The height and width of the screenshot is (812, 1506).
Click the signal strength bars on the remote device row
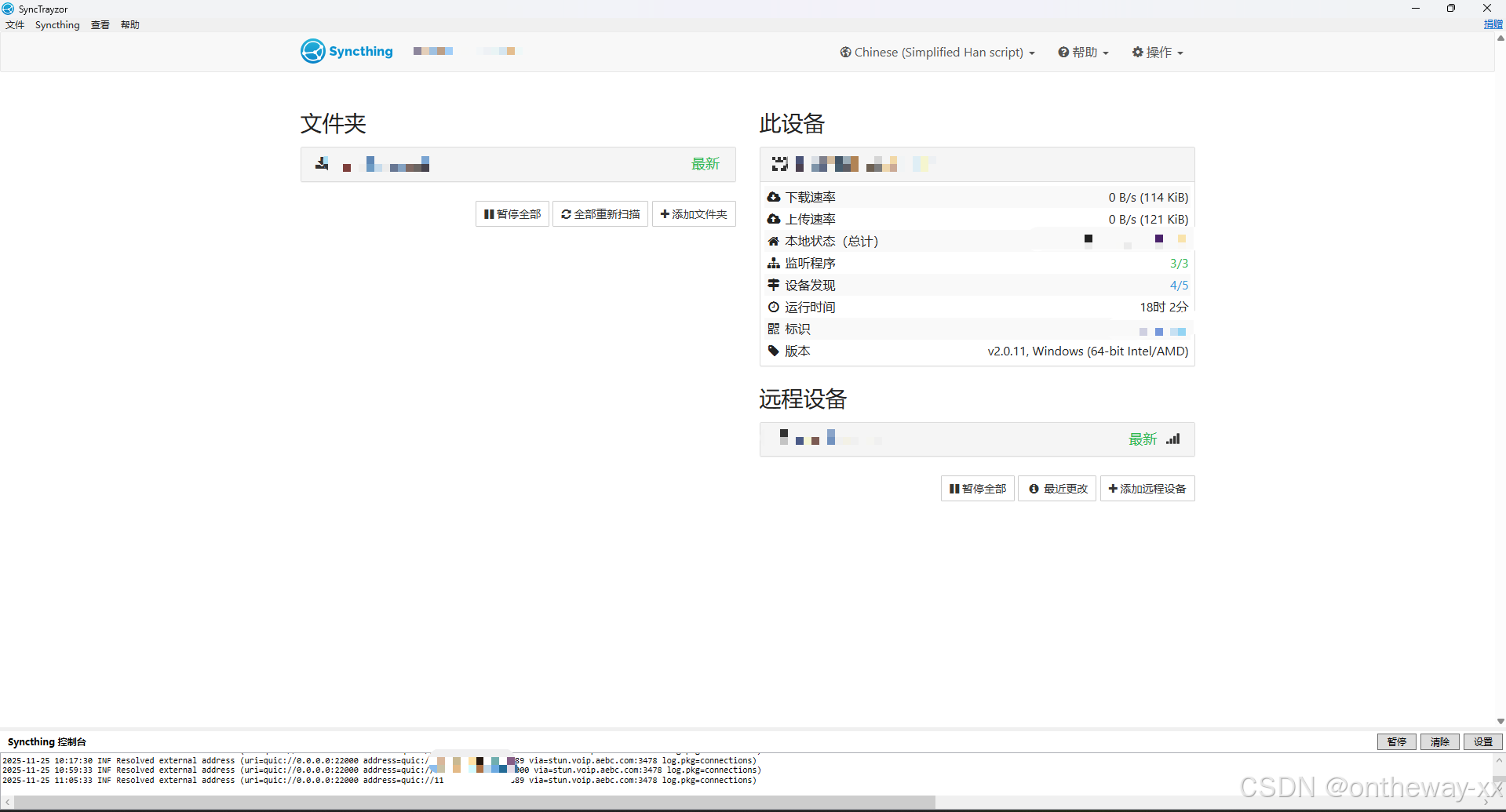(x=1172, y=439)
